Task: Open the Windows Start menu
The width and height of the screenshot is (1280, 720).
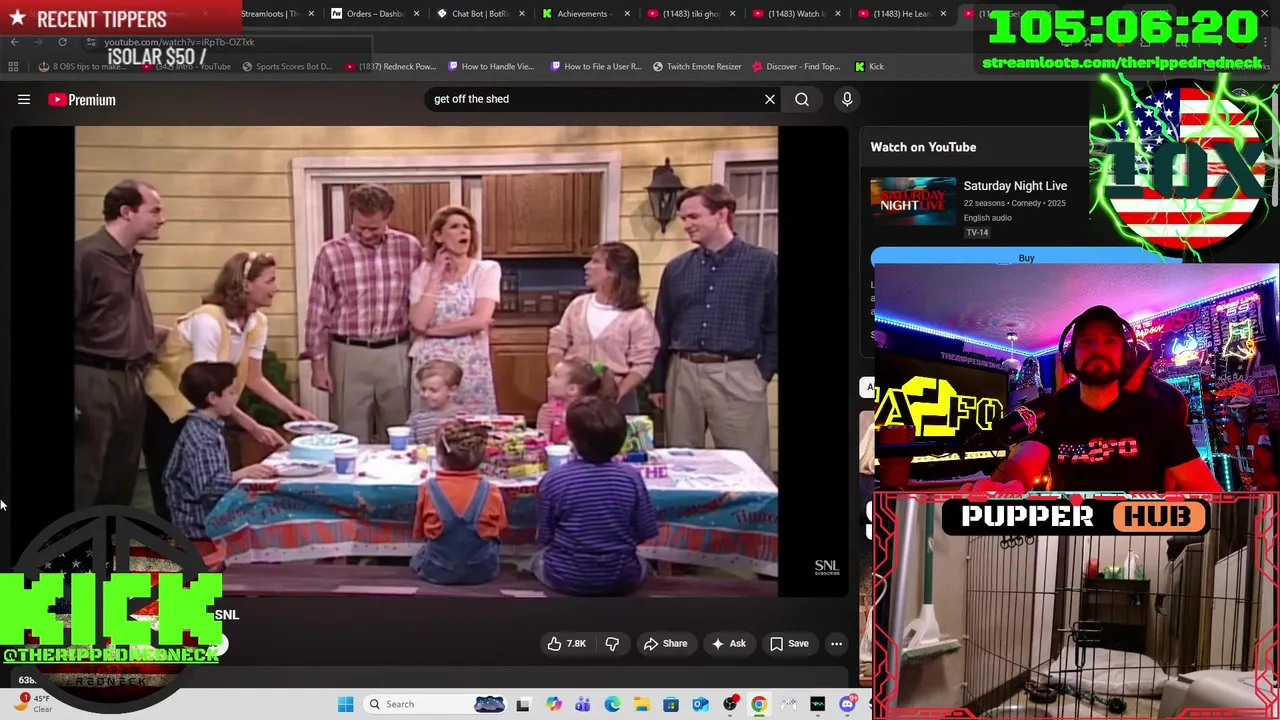Action: click(345, 704)
